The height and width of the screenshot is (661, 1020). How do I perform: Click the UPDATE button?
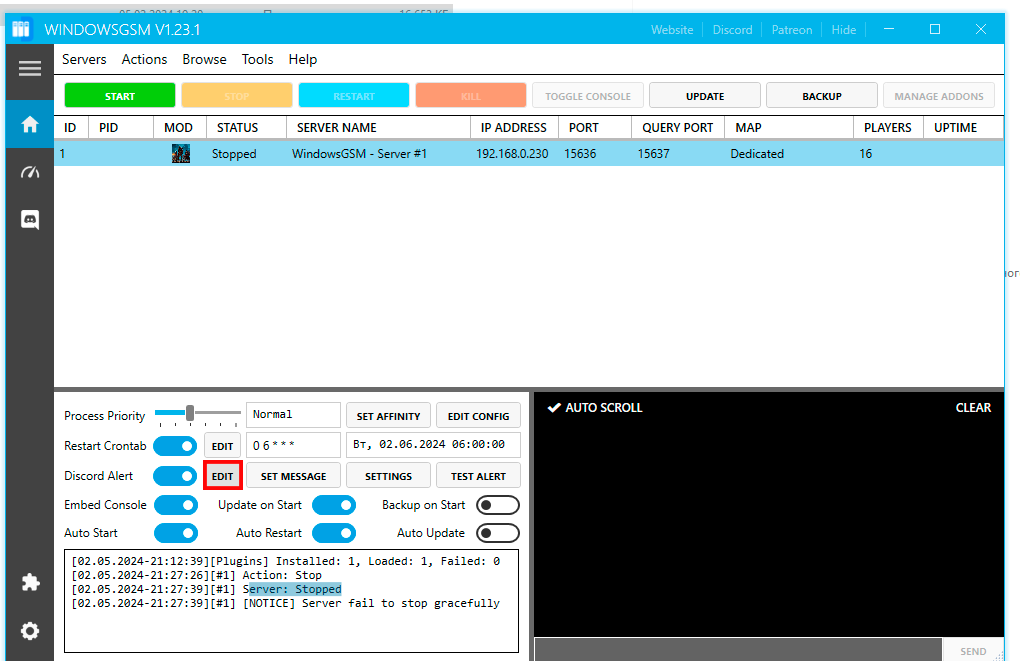pos(705,96)
